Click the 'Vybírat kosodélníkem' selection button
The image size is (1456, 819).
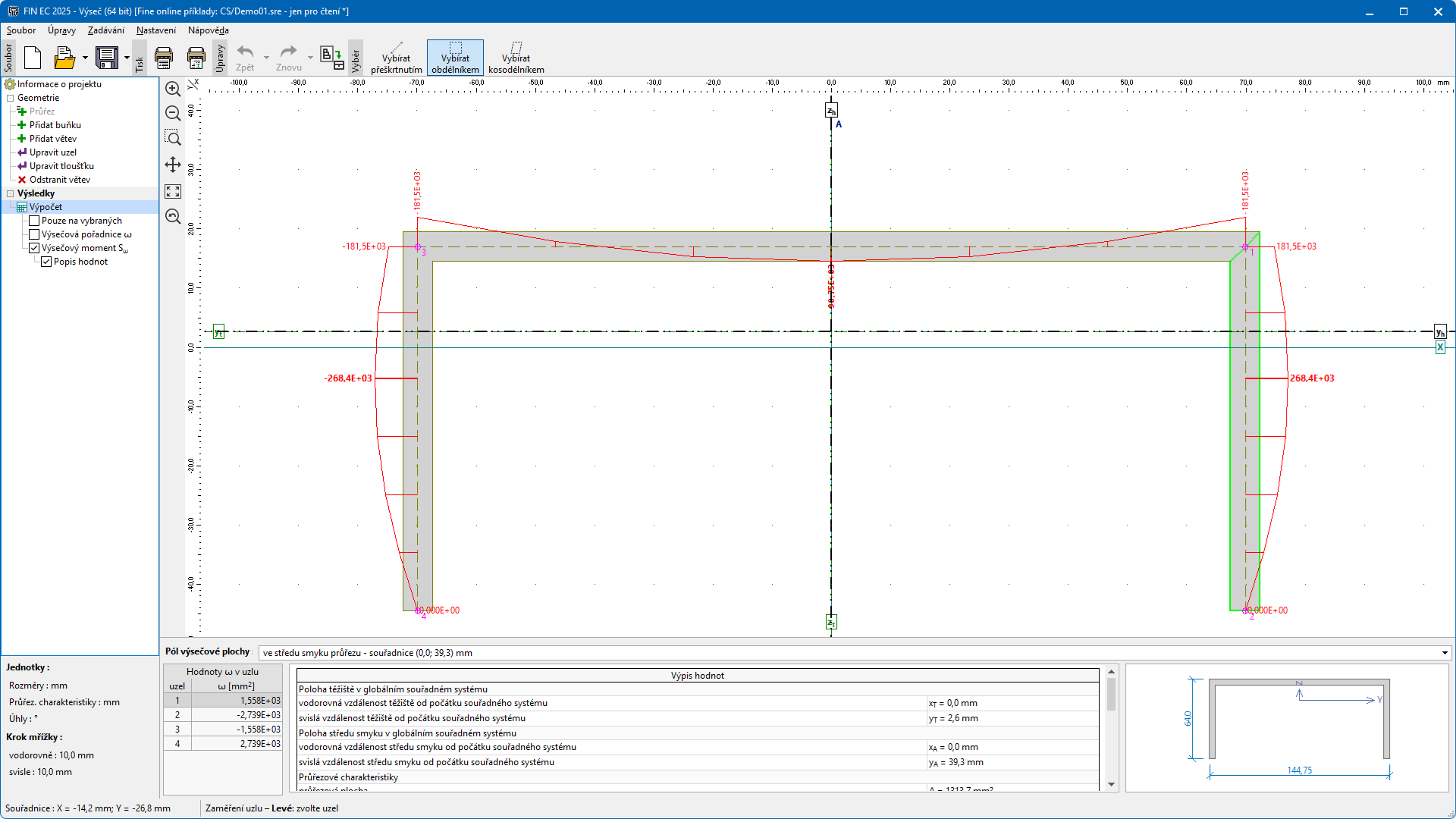(x=516, y=58)
